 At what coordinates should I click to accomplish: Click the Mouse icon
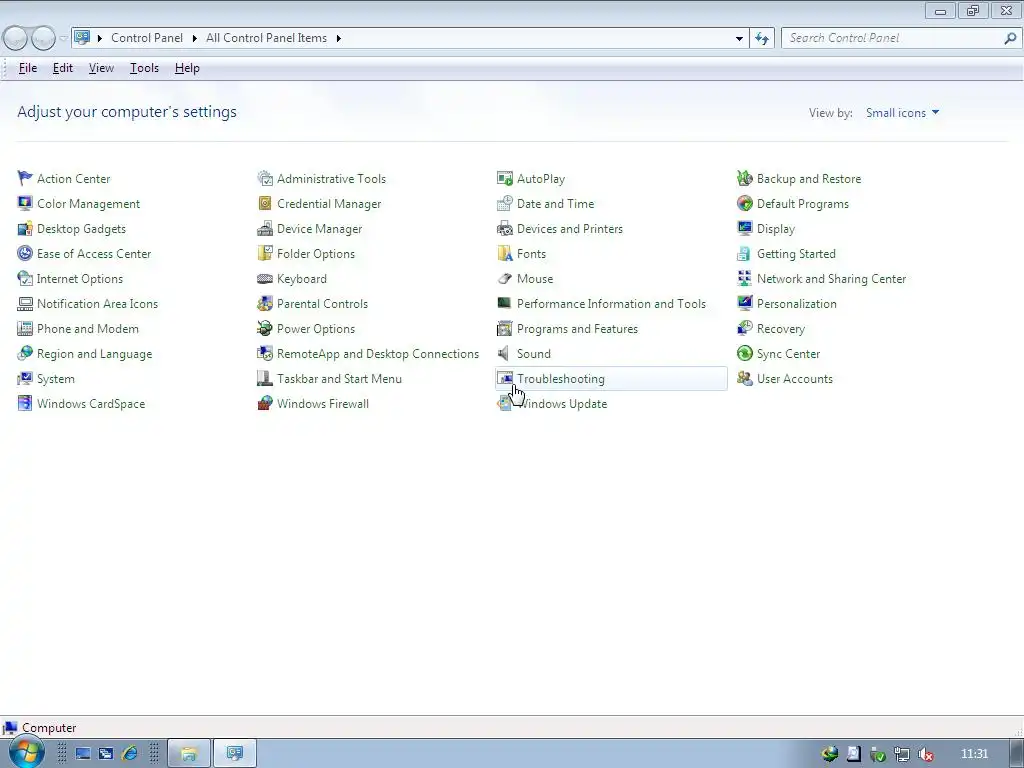[x=505, y=278]
